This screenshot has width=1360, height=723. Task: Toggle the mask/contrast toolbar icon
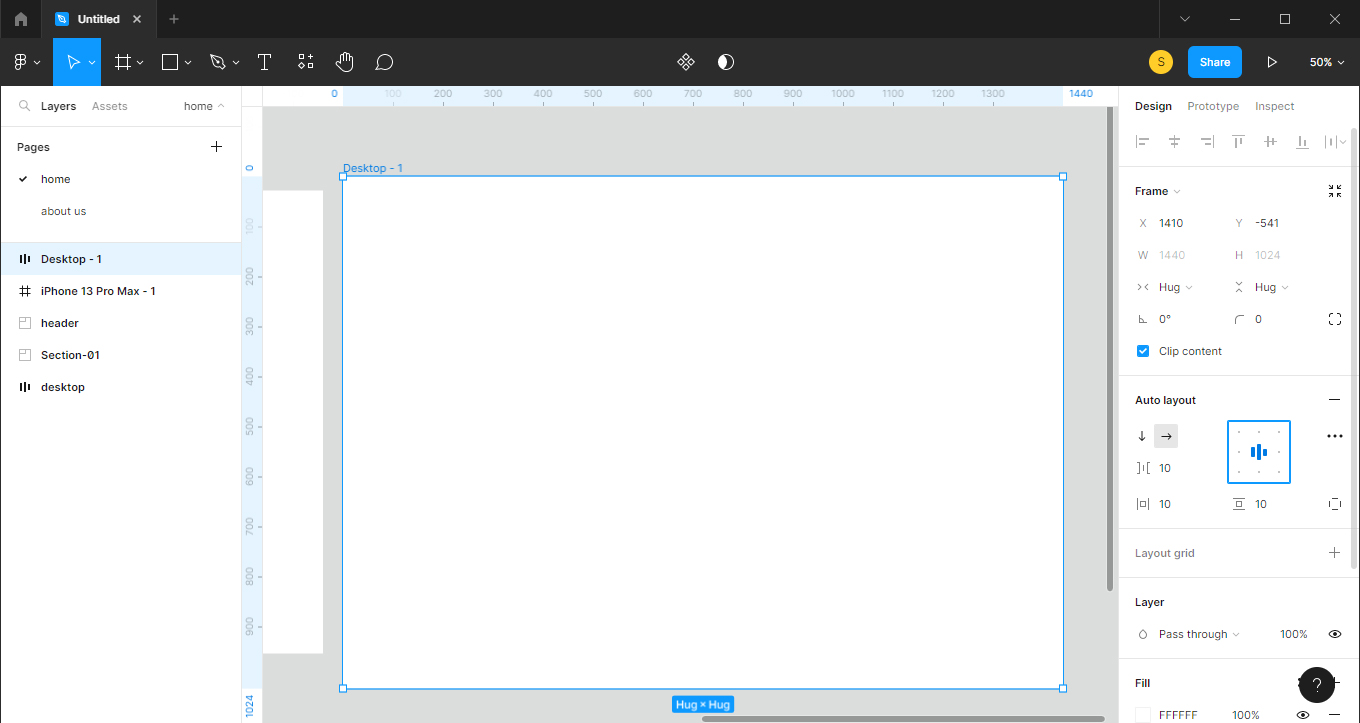click(726, 62)
